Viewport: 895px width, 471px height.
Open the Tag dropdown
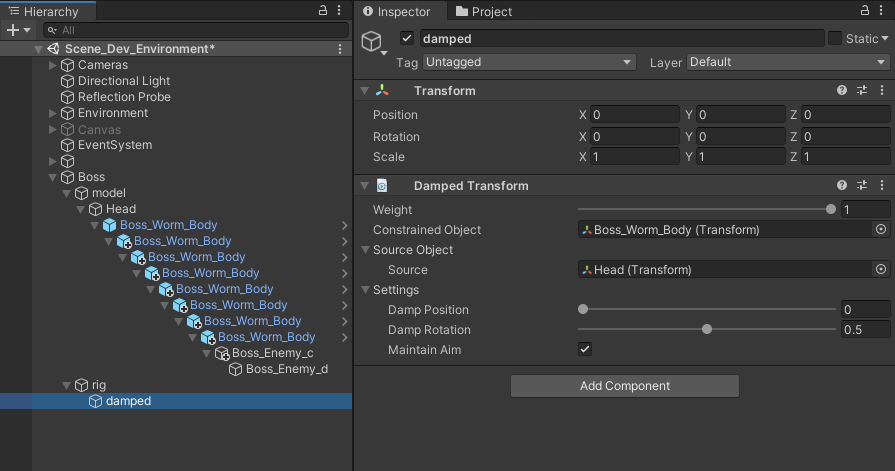[529, 62]
